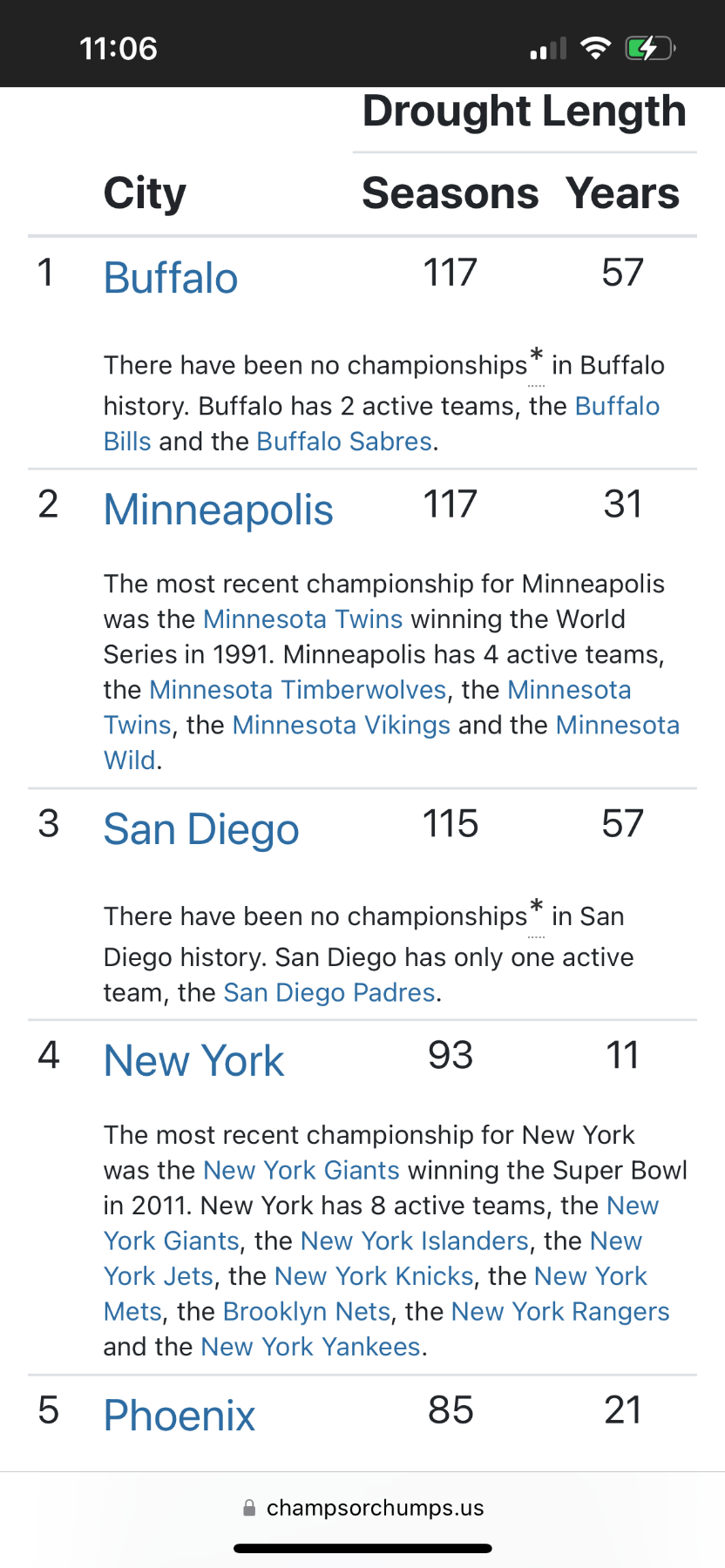
Task: Tap the asterisk footnote in San Diego's description
Action: click(x=536, y=909)
